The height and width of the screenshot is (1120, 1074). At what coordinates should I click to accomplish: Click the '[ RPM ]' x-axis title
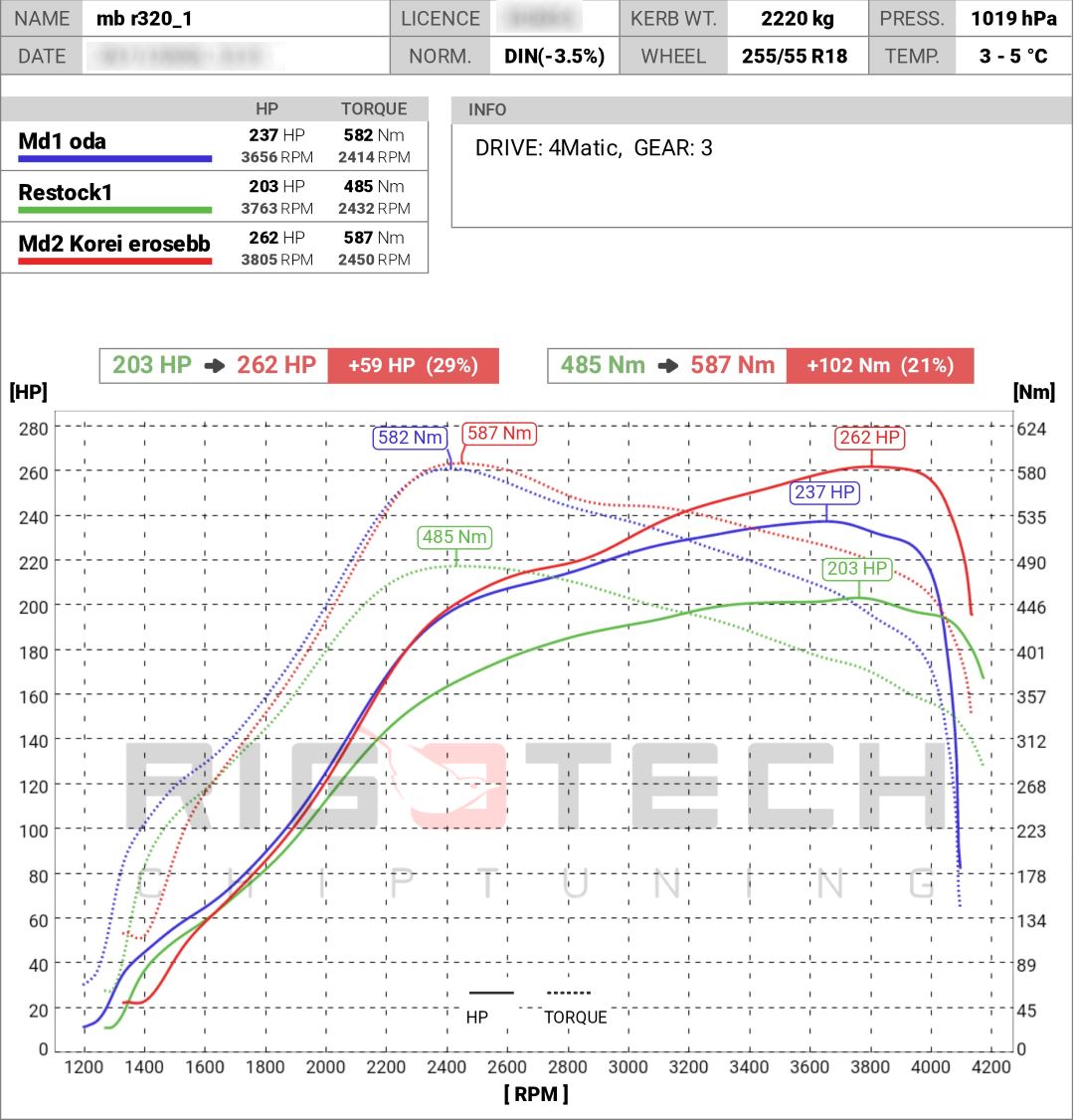pyautogui.click(x=536, y=1093)
